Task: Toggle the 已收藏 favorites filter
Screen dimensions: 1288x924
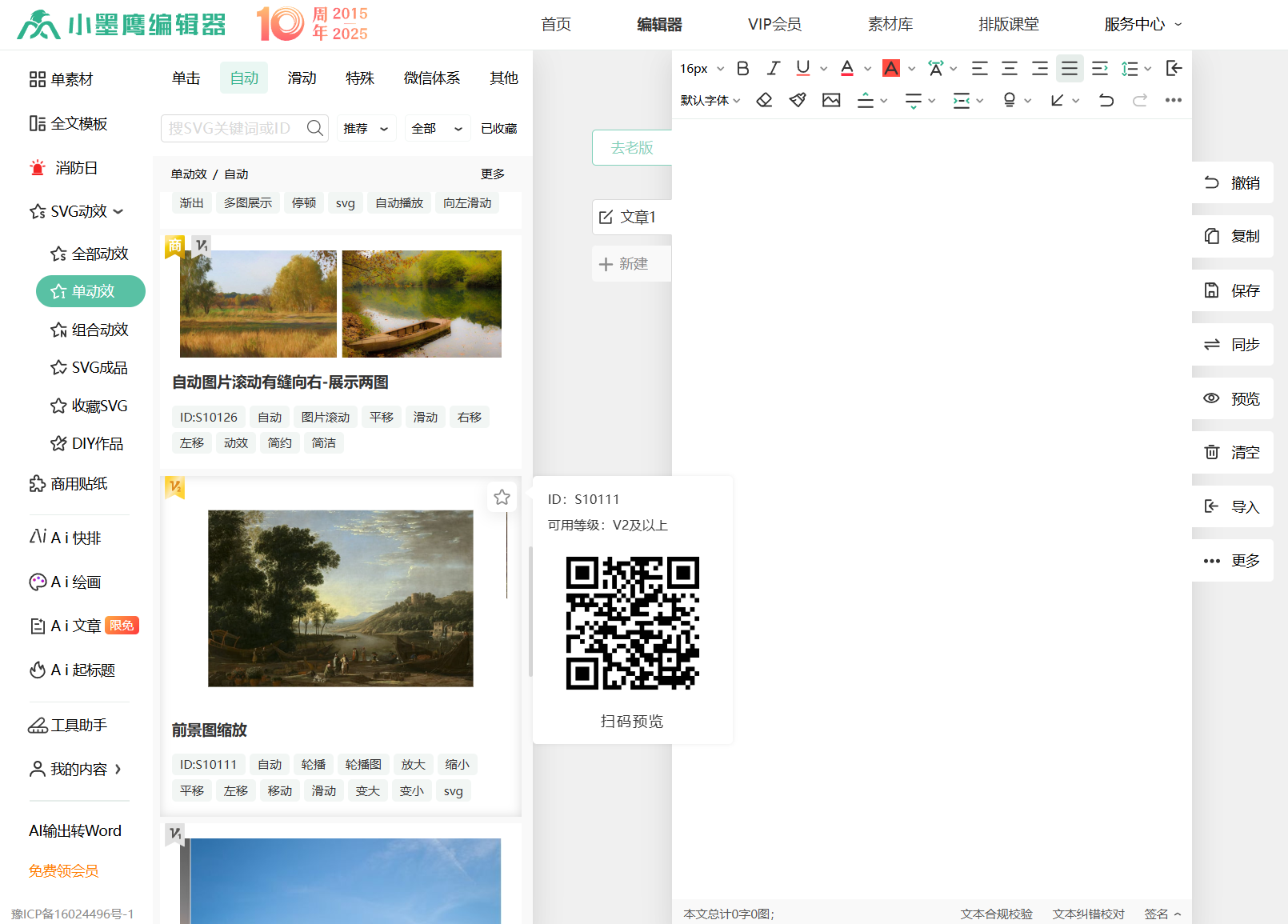Action: pyautogui.click(x=498, y=129)
